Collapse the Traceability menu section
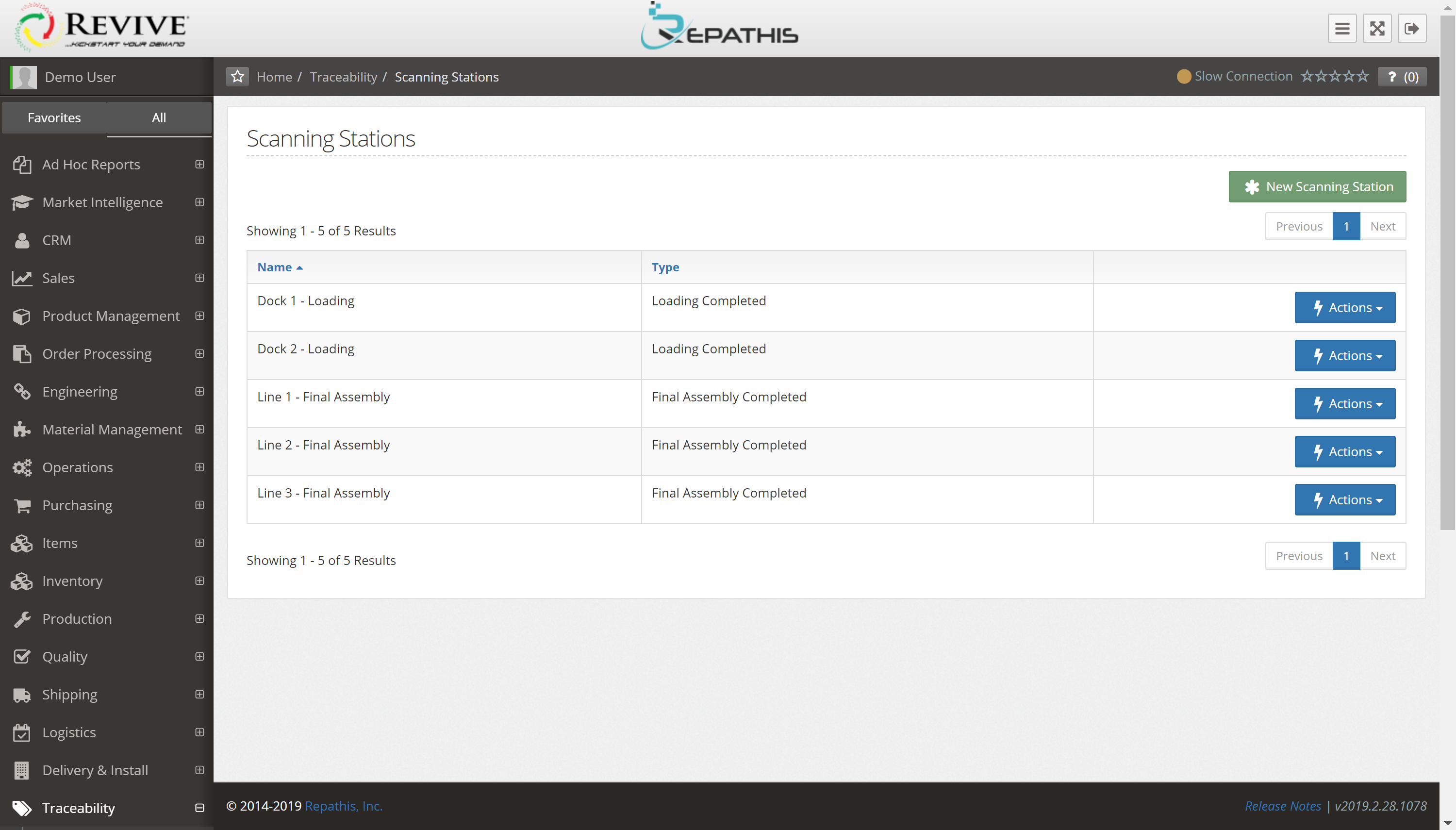The width and height of the screenshot is (1456, 830). point(199,808)
